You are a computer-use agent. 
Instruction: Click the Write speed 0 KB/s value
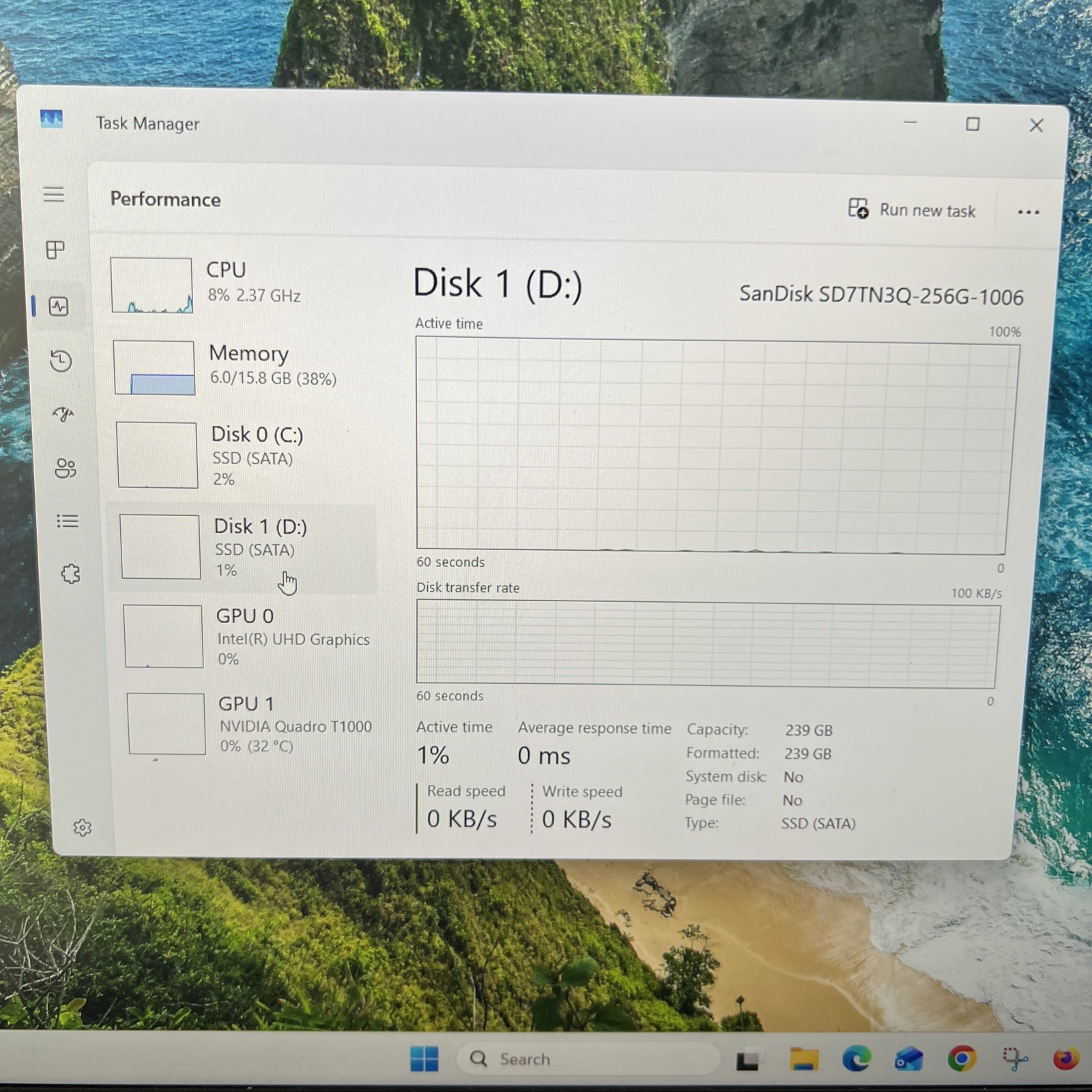[577, 820]
